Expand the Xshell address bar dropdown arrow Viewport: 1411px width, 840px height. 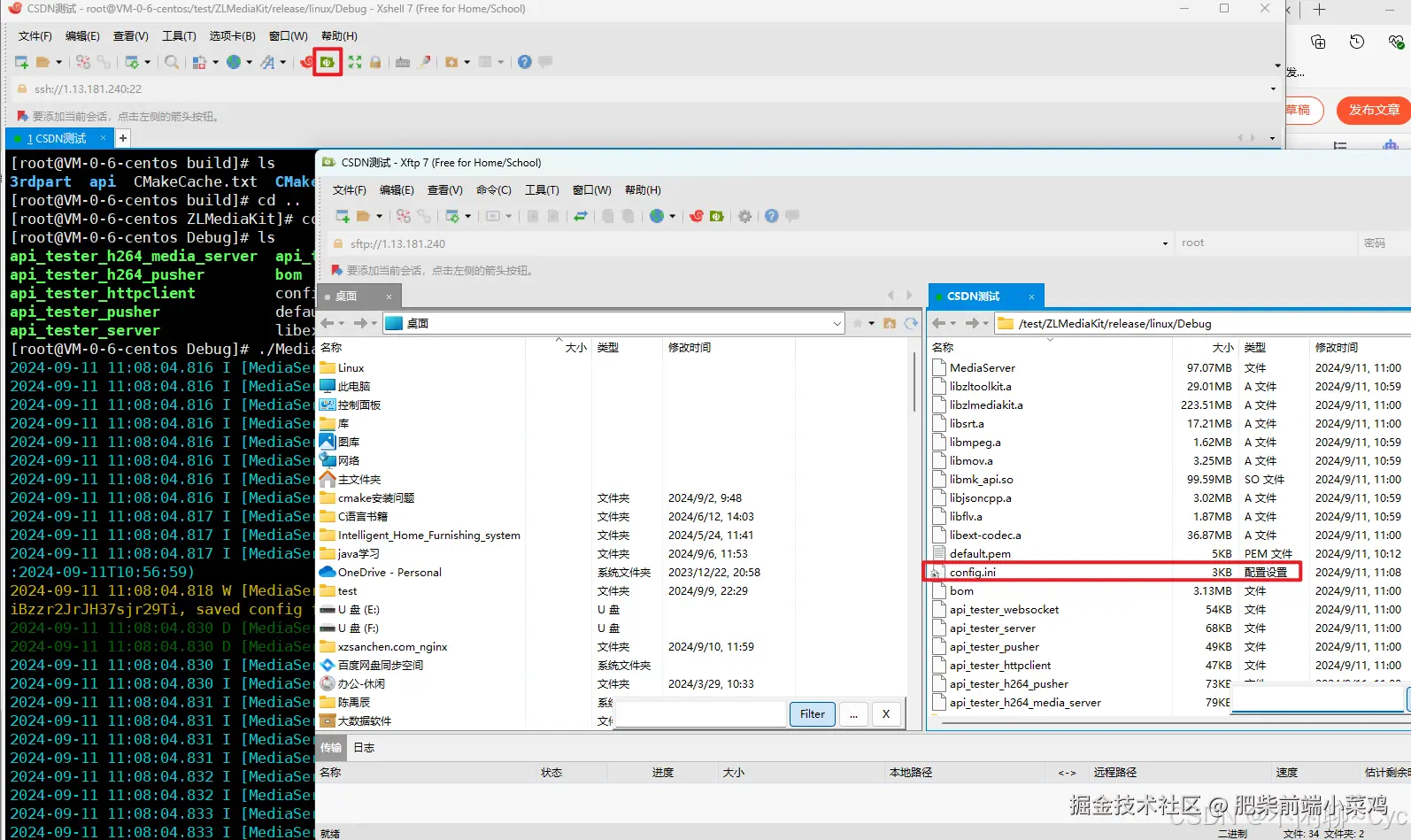click(x=1273, y=89)
